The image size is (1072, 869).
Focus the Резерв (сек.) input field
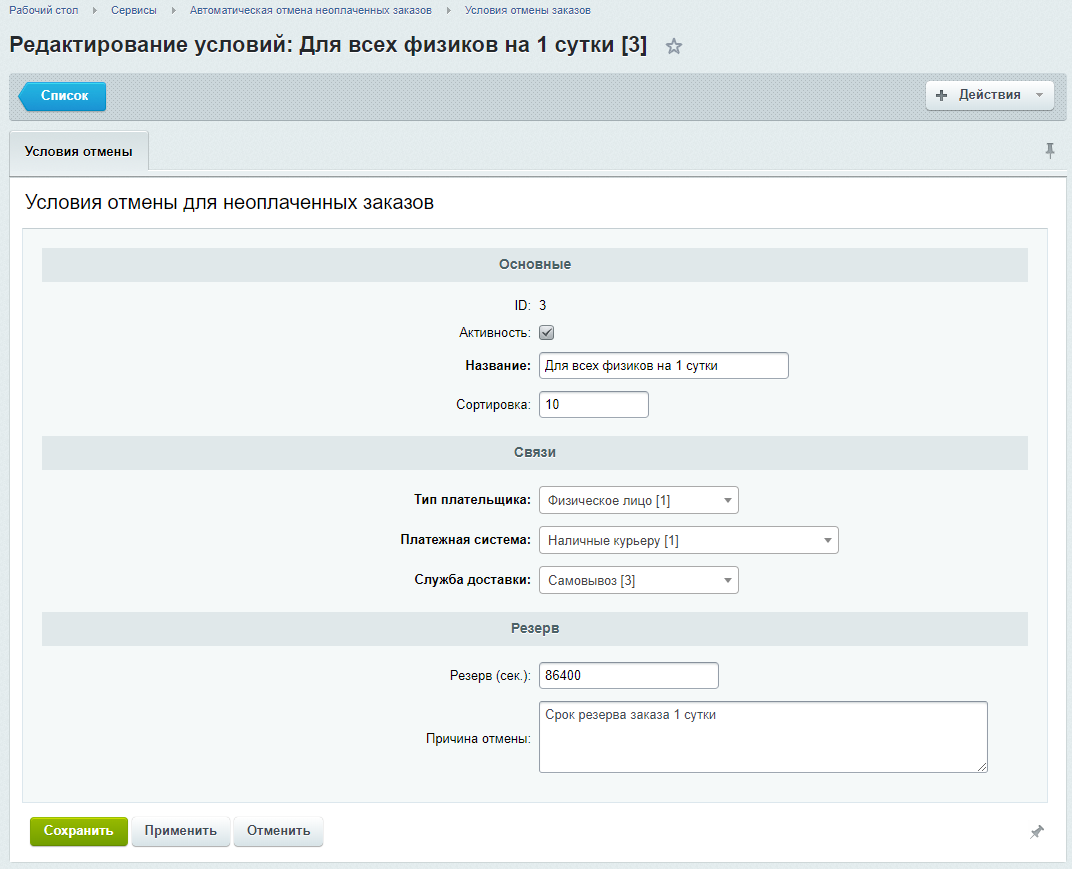point(628,676)
